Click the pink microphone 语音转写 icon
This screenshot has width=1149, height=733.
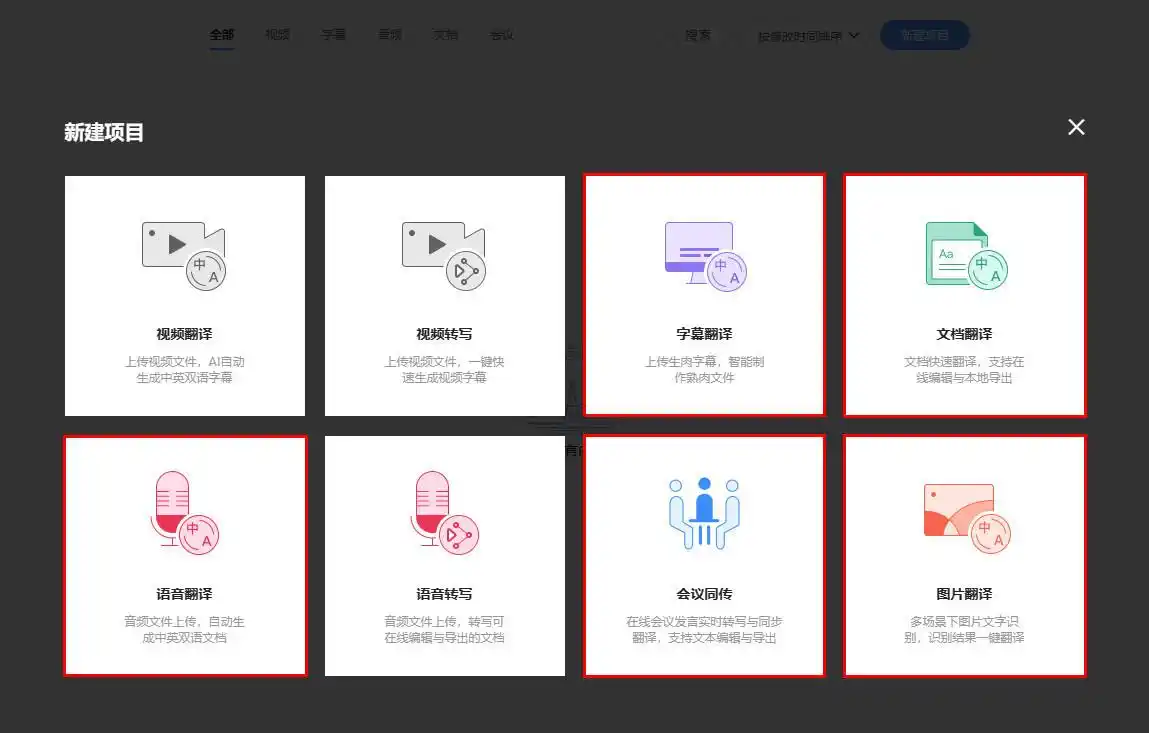pos(444,512)
